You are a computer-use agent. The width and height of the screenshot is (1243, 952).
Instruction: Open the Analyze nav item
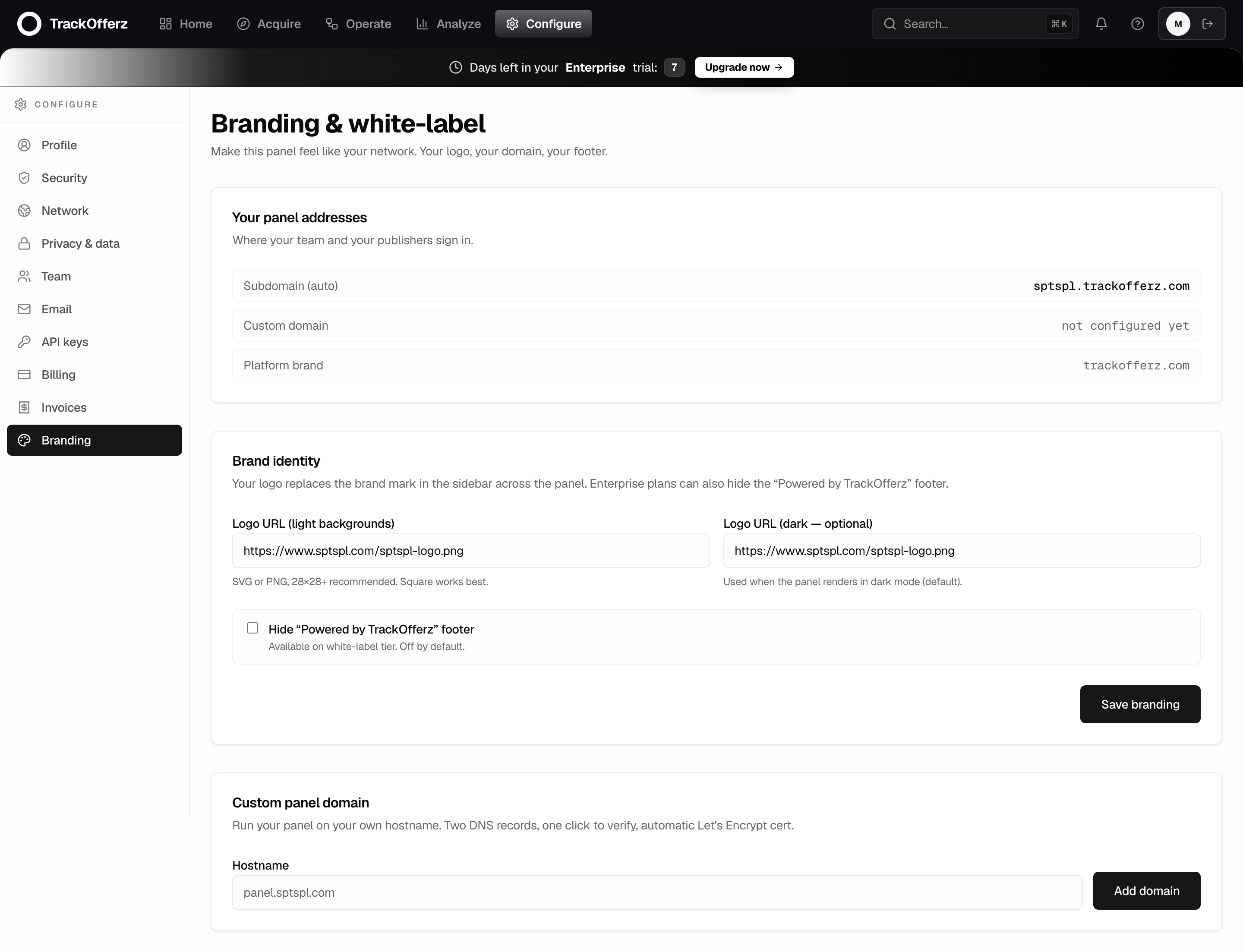[448, 24]
